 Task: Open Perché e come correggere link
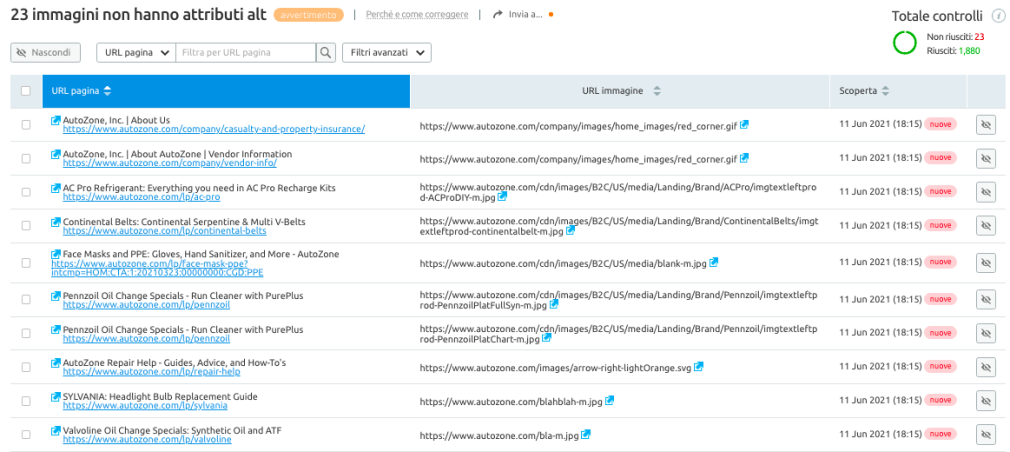(x=417, y=14)
